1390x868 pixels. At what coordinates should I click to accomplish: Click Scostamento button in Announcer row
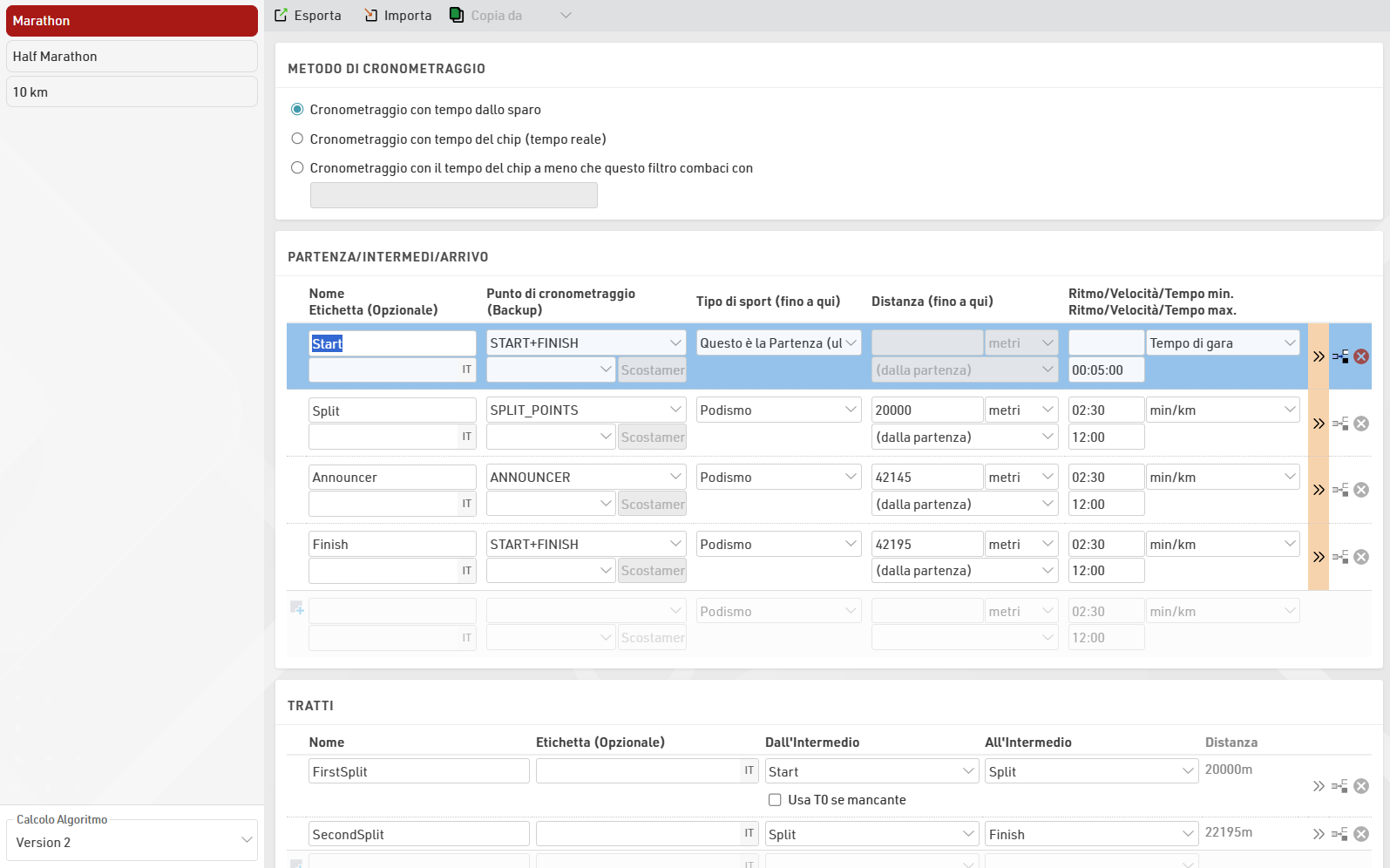point(652,505)
